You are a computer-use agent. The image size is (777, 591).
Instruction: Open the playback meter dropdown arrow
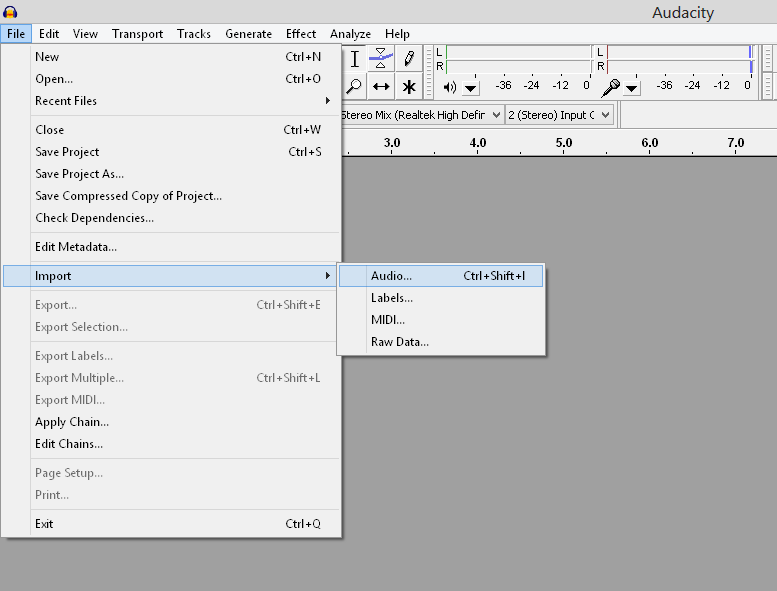click(x=471, y=89)
